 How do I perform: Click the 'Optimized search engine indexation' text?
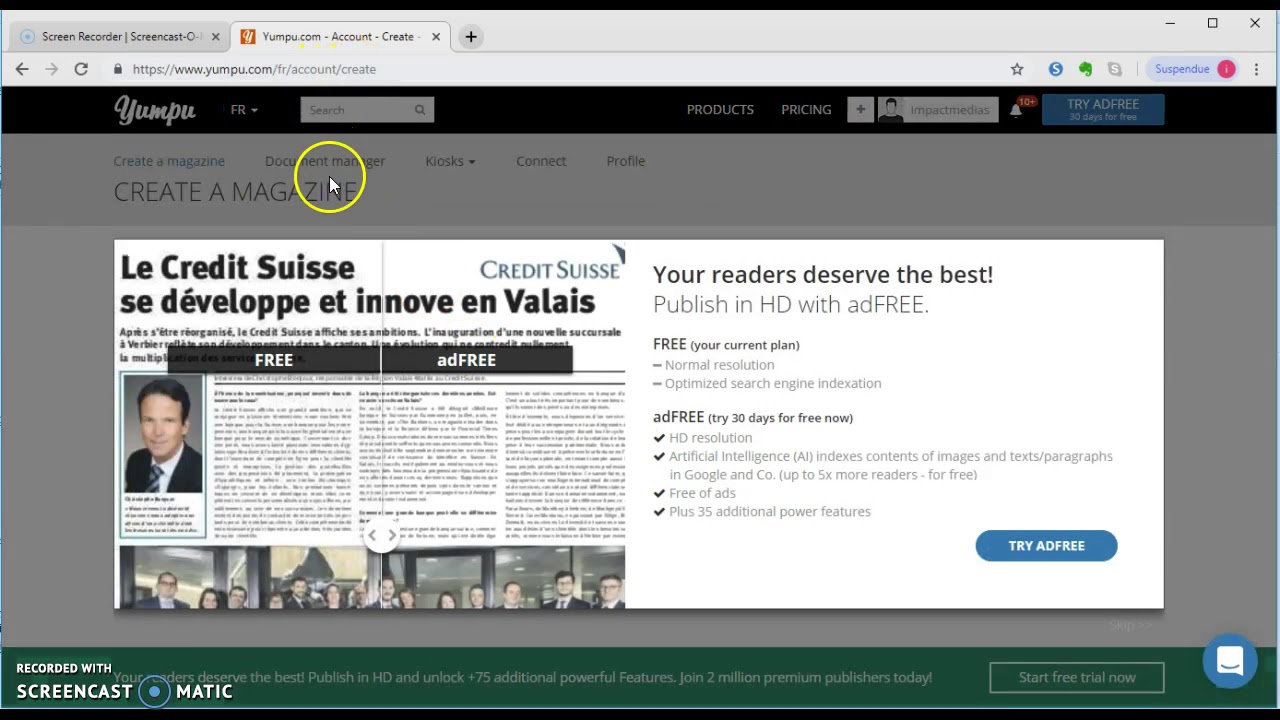(x=773, y=383)
